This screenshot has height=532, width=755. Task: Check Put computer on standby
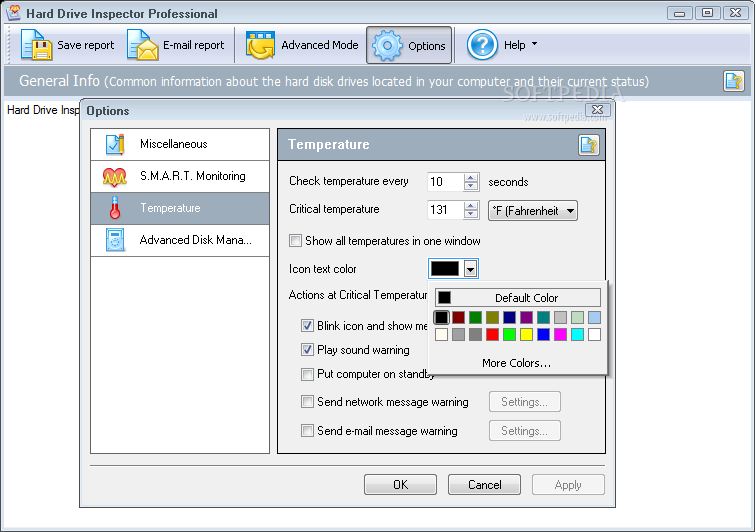pos(307,374)
